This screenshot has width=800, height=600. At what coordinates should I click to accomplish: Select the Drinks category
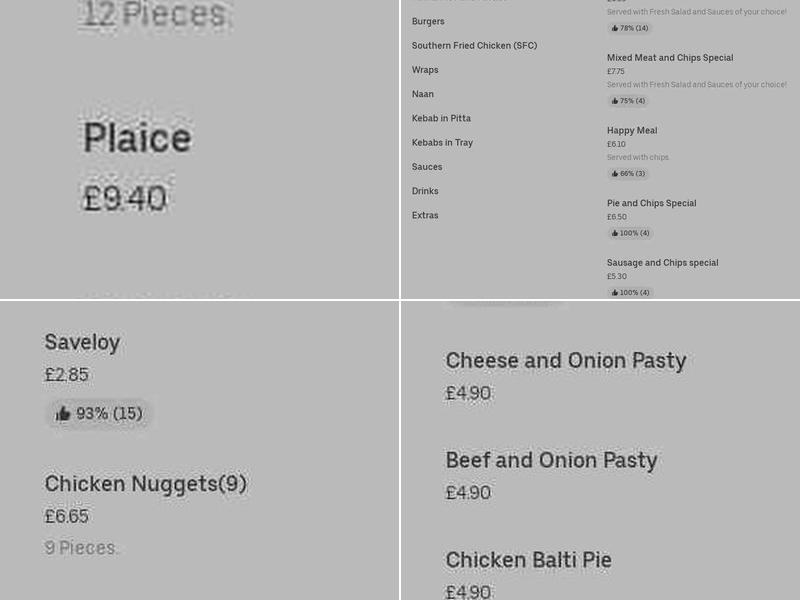(x=425, y=190)
